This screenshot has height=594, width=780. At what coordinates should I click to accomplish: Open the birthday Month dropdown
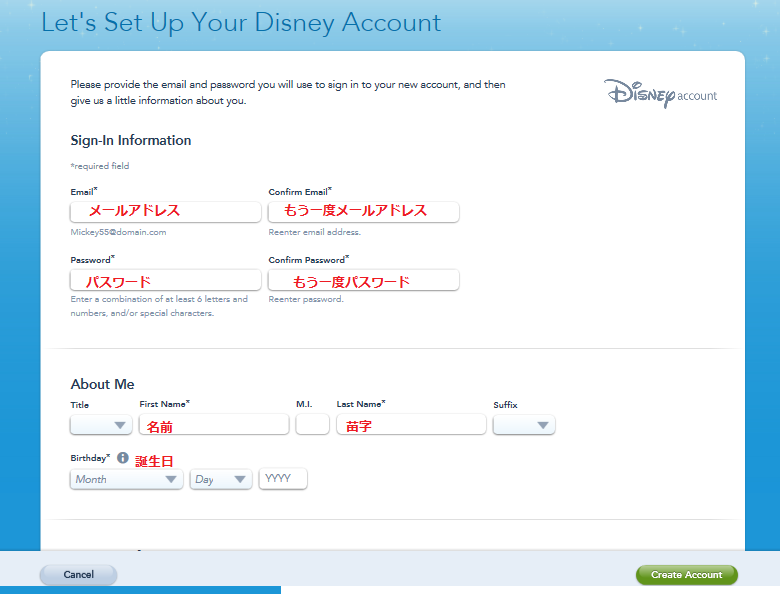click(127, 479)
